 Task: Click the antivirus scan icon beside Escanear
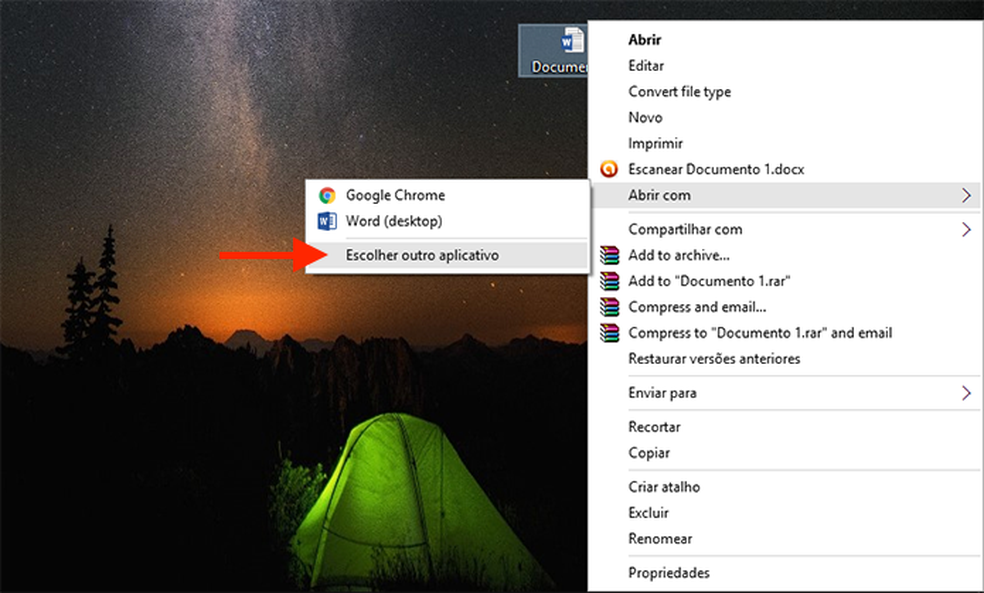pyautogui.click(x=609, y=169)
